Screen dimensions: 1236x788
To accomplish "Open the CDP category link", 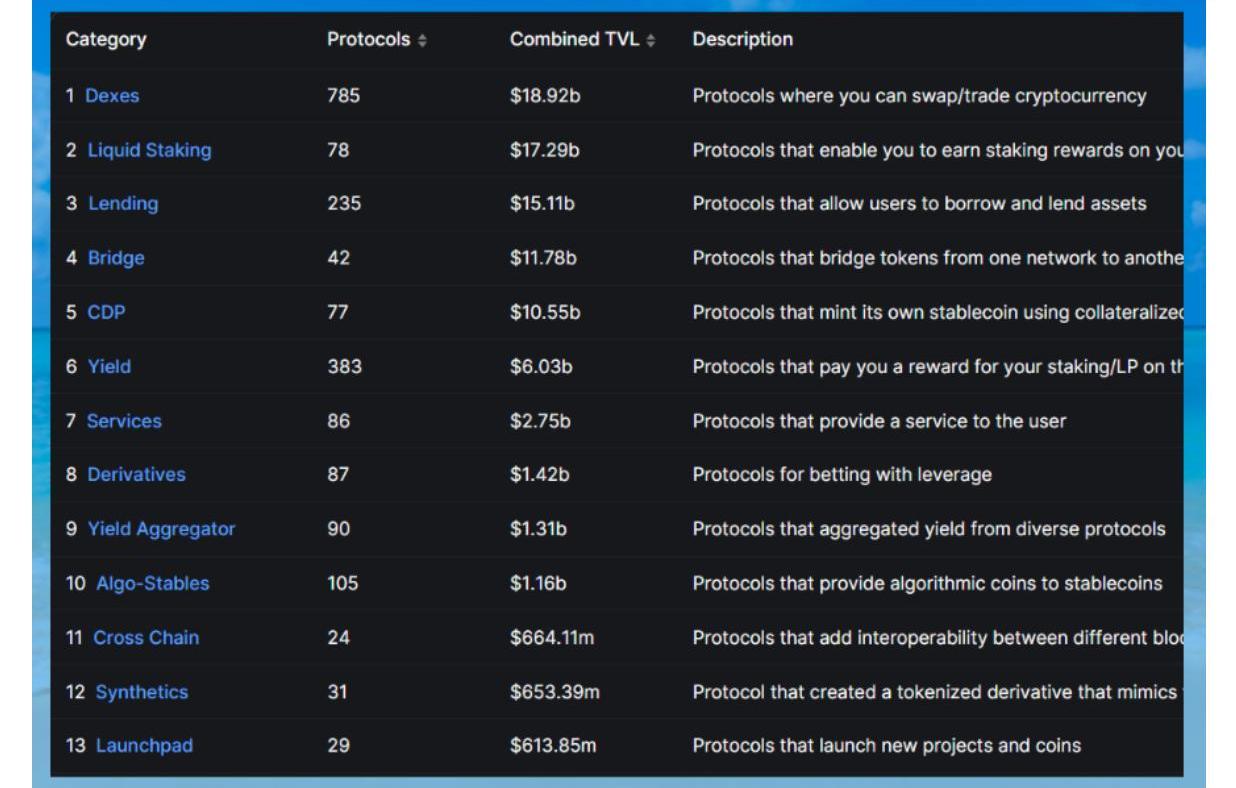I will 106,312.
